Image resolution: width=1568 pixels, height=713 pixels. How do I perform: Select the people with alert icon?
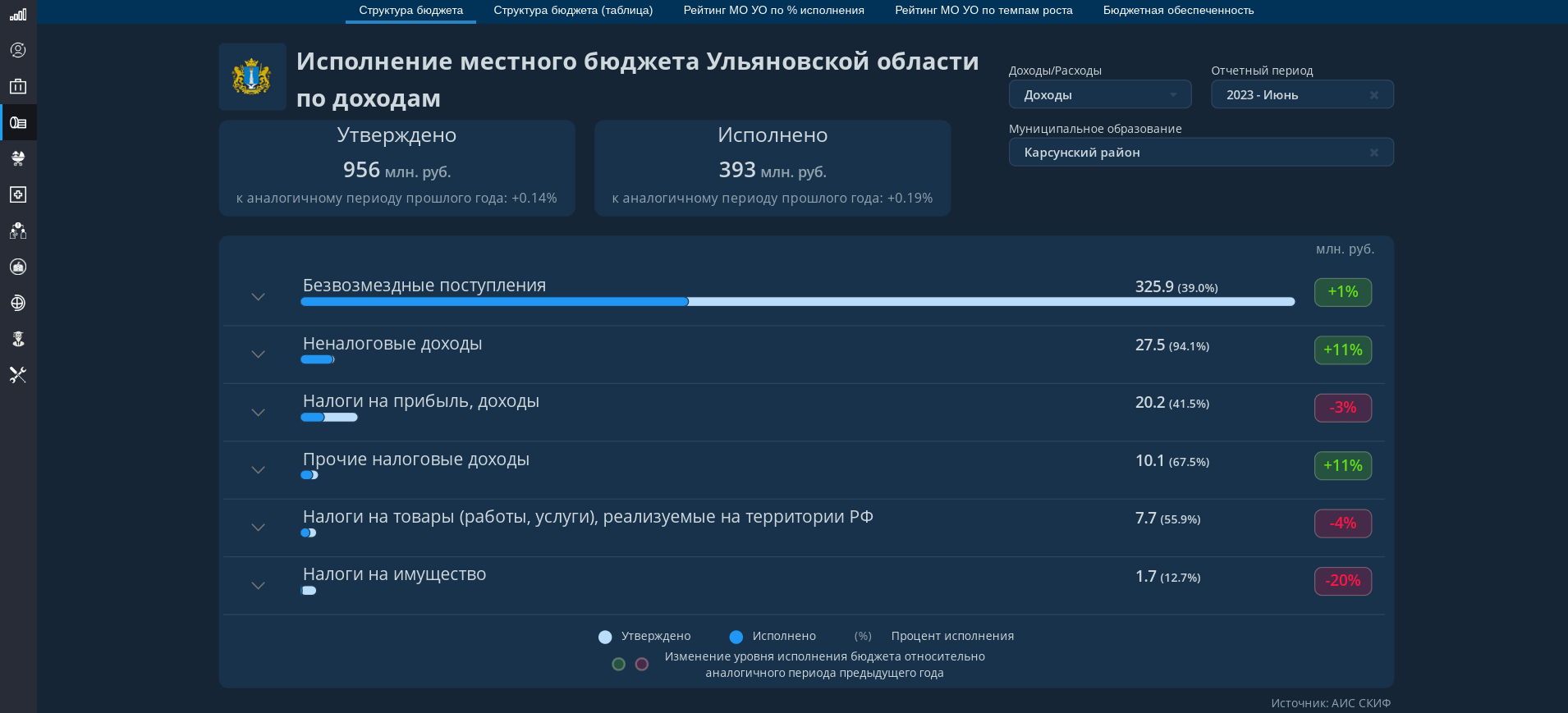18,231
